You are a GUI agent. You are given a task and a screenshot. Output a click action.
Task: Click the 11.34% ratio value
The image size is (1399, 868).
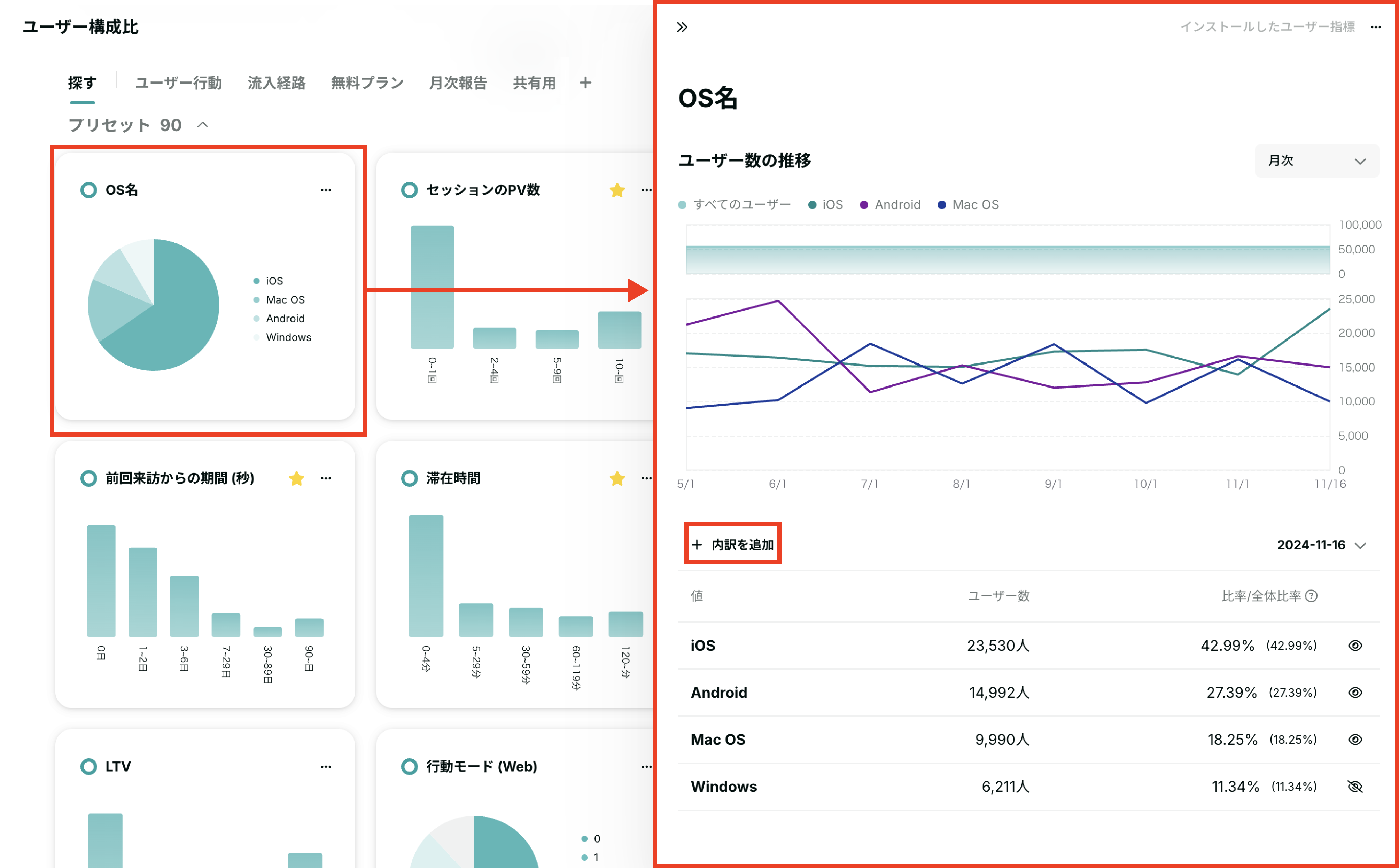click(1235, 787)
